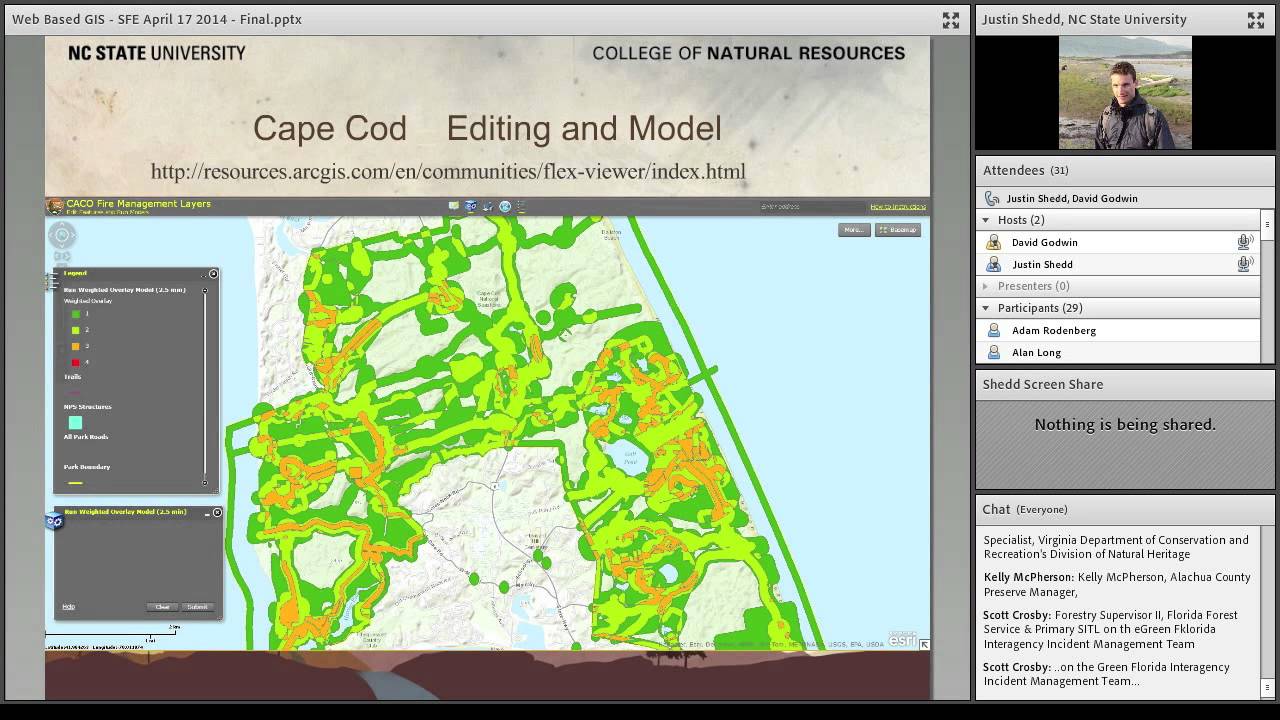
Task: Maximize the presentation share pod
Action: click(x=950, y=20)
